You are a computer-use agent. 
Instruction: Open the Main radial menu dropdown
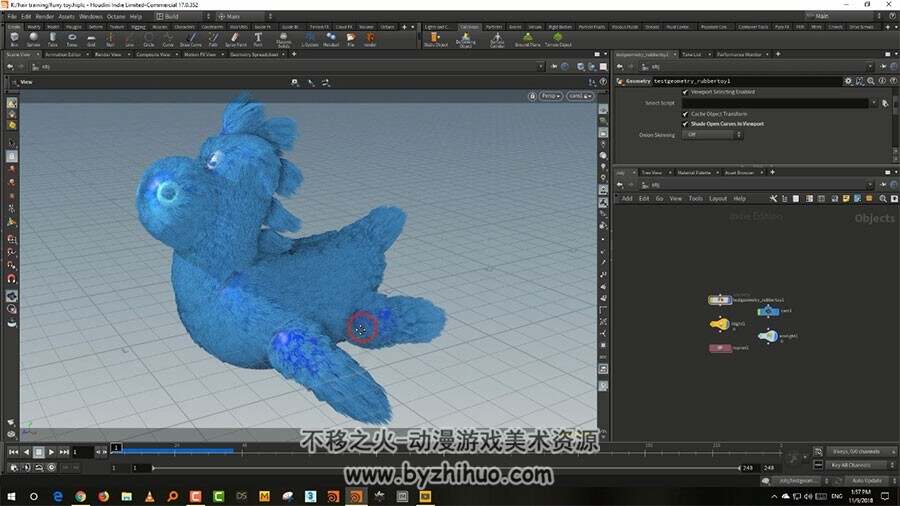pos(245,17)
